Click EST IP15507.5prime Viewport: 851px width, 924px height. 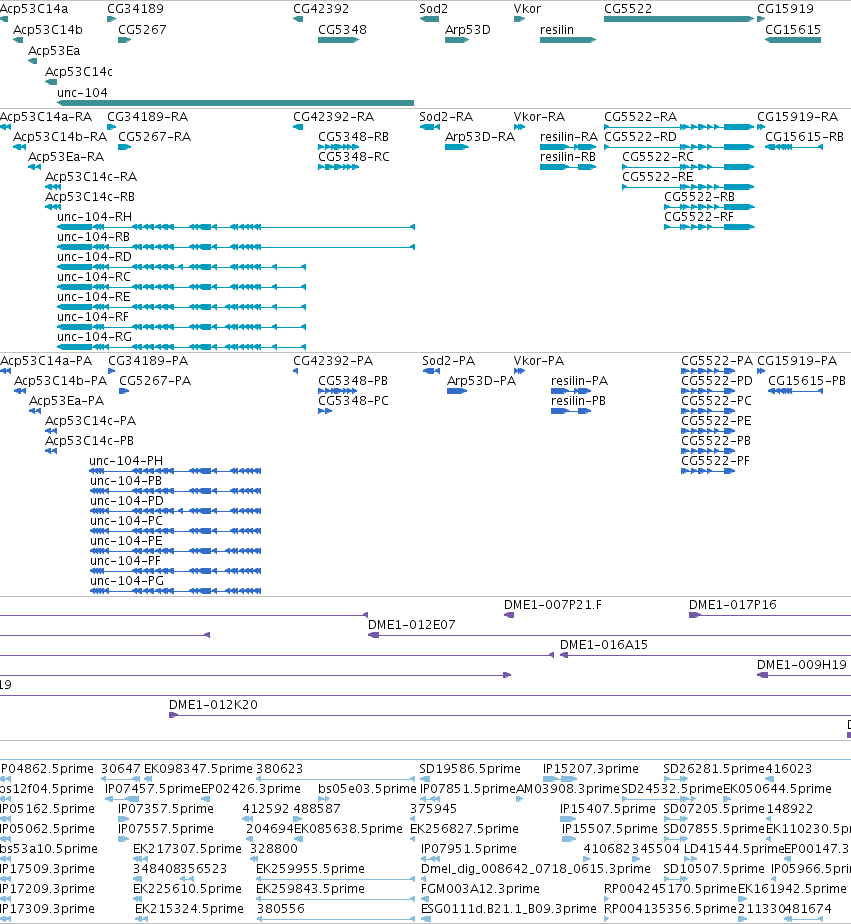click(609, 829)
